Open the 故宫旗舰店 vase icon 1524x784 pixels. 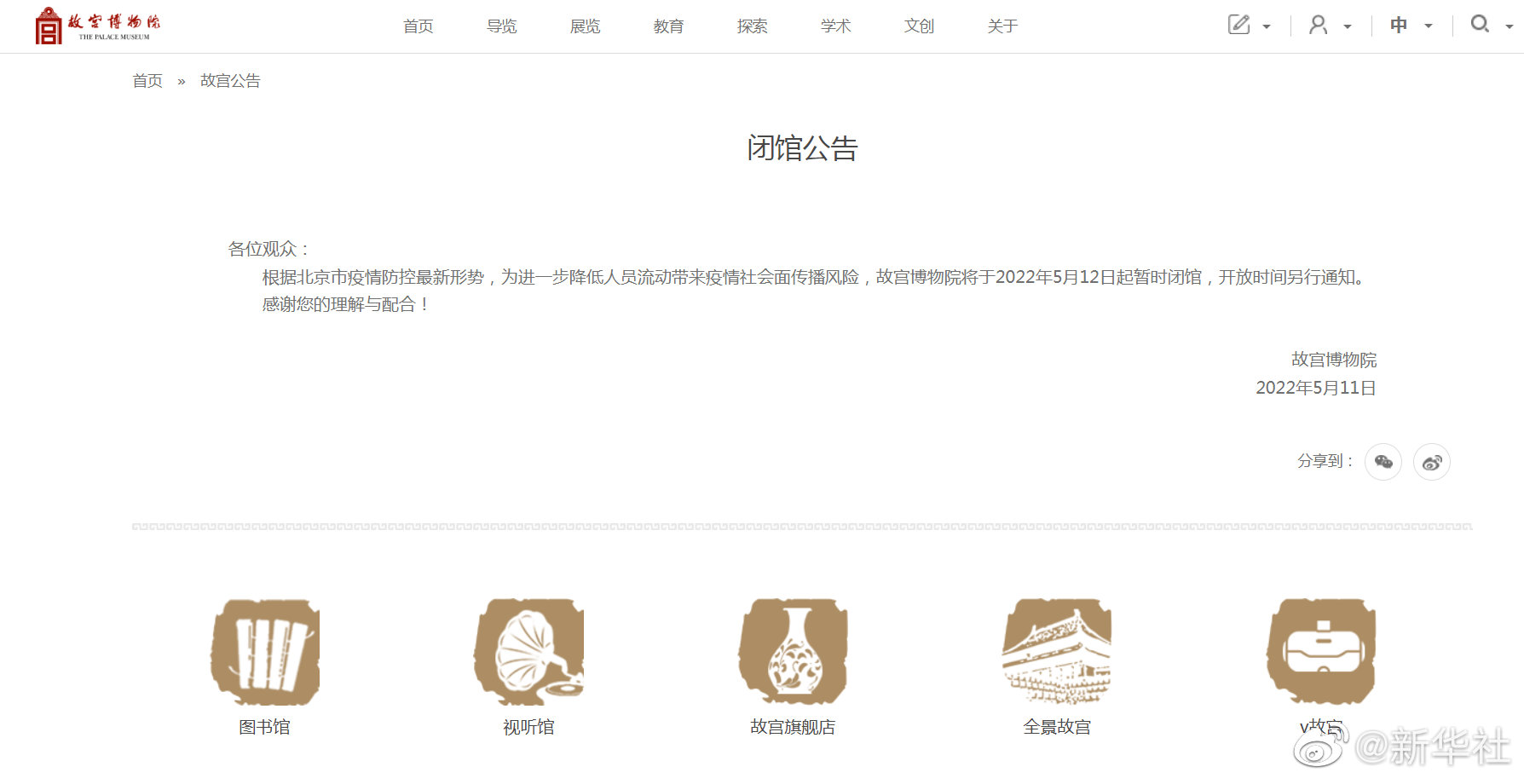793,652
